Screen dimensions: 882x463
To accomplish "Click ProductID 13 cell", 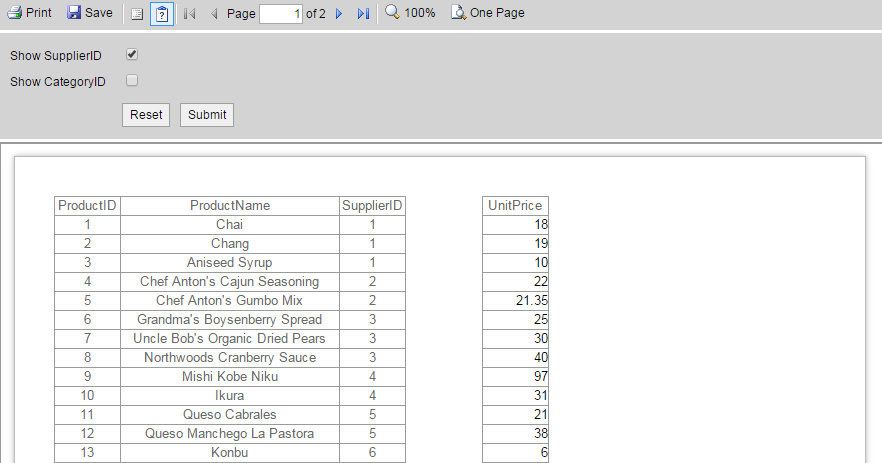I will tap(87, 453).
